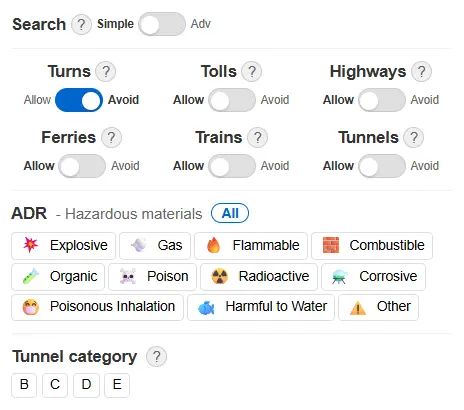Image resolution: width=464 pixels, height=410 pixels.
Task: Turn off the Turns avoid toggle
Action: [79, 100]
